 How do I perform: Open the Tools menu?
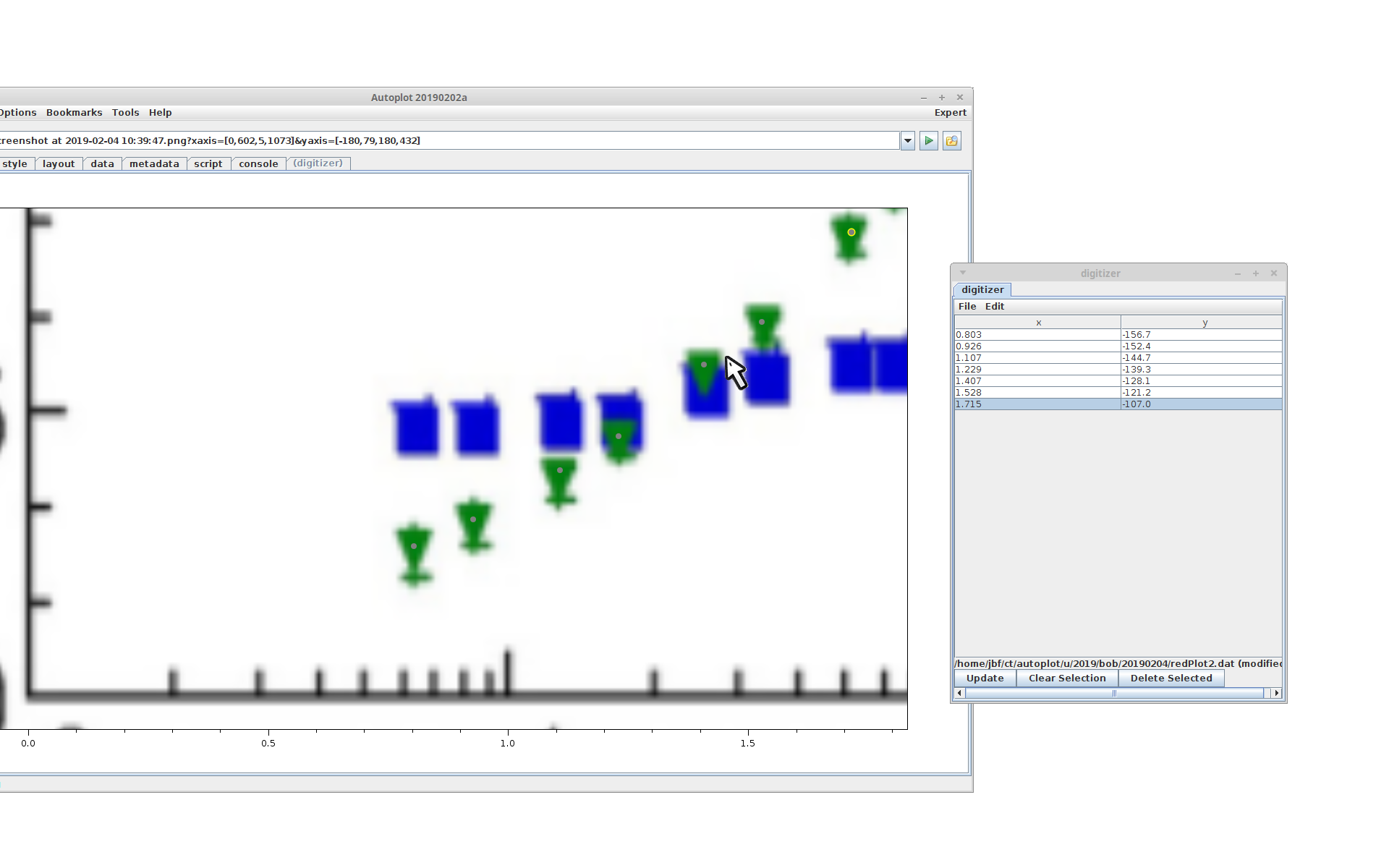tap(125, 113)
